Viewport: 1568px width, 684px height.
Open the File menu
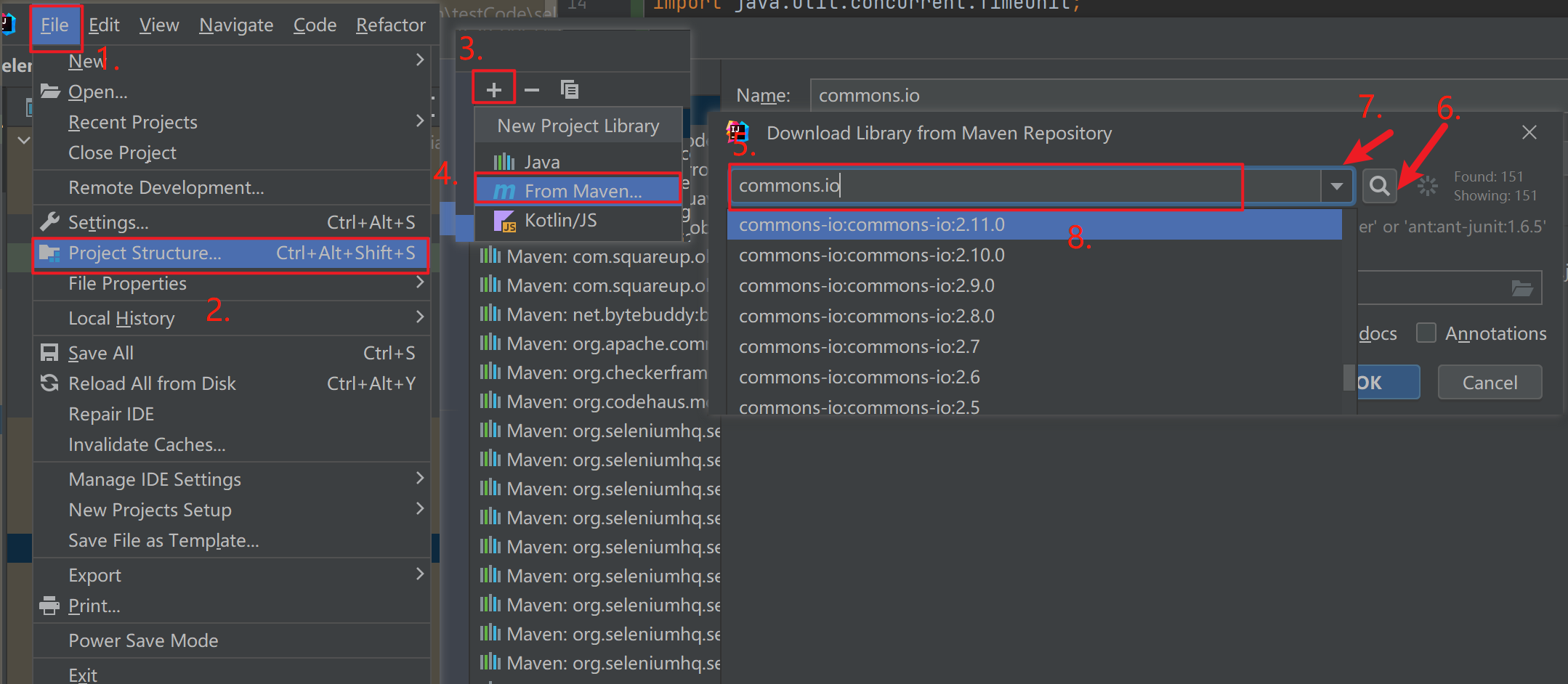click(55, 25)
